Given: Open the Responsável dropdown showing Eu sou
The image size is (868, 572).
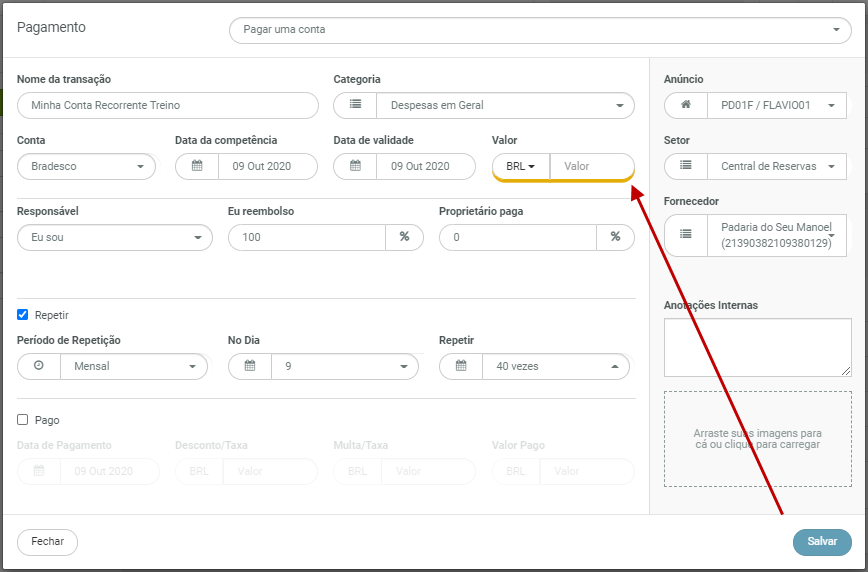Looking at the screenshot, I should (115, 237).
